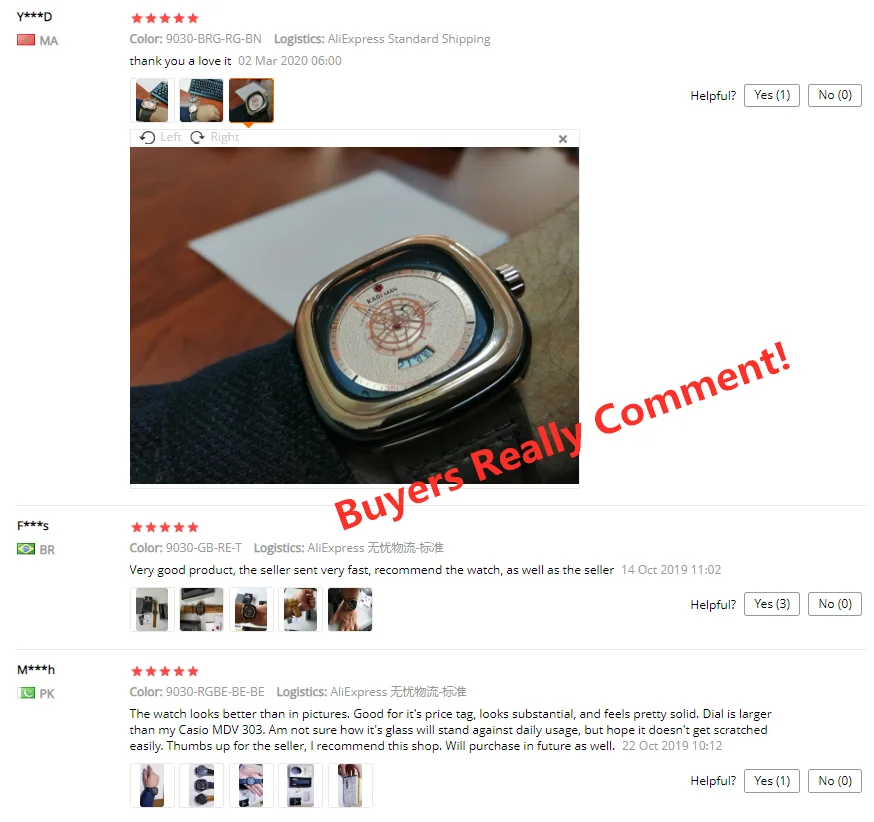874x822 pixels.
Task: Vote Yes (1) on M***h's review
Action: click(771, 781)
